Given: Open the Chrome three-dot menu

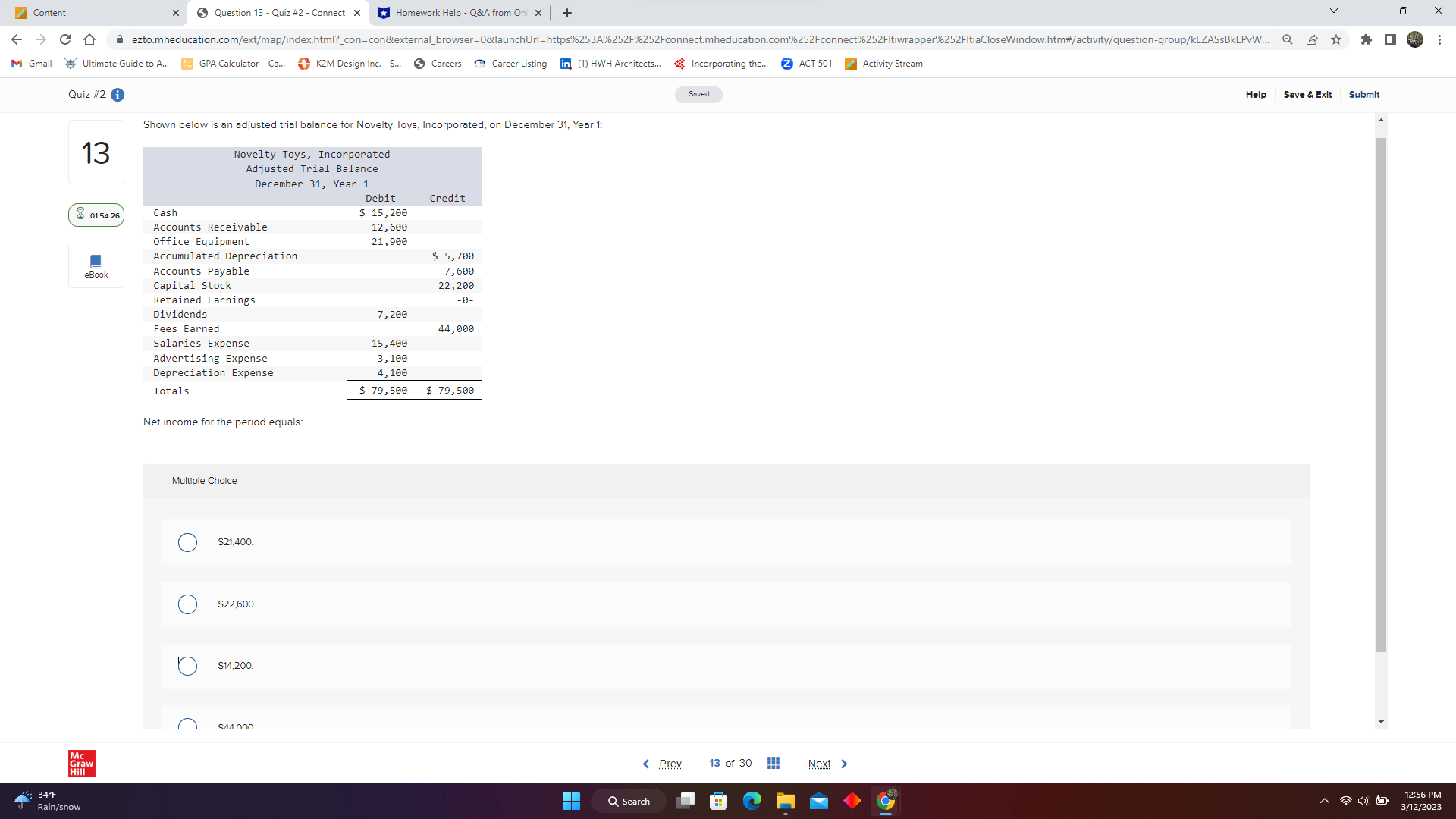Looking at the screenshot, I should [x=1439, y=39].
